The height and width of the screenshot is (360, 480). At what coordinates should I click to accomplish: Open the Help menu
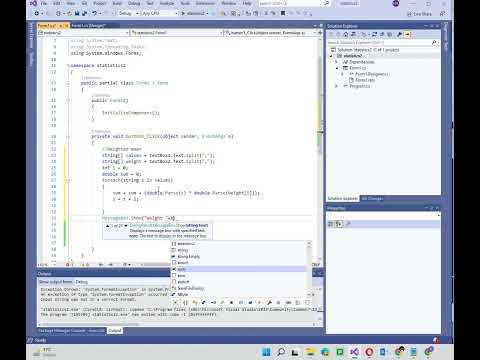click(x=247, y=3)
